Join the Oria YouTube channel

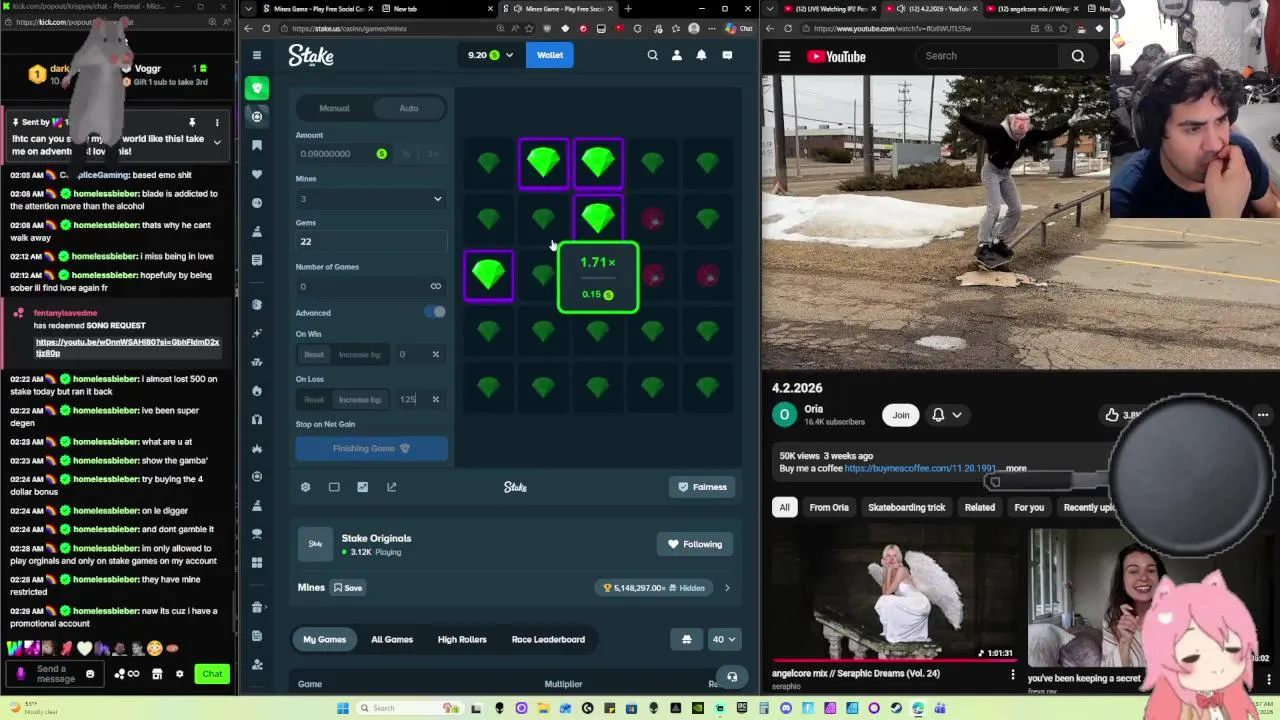(901, 415)
